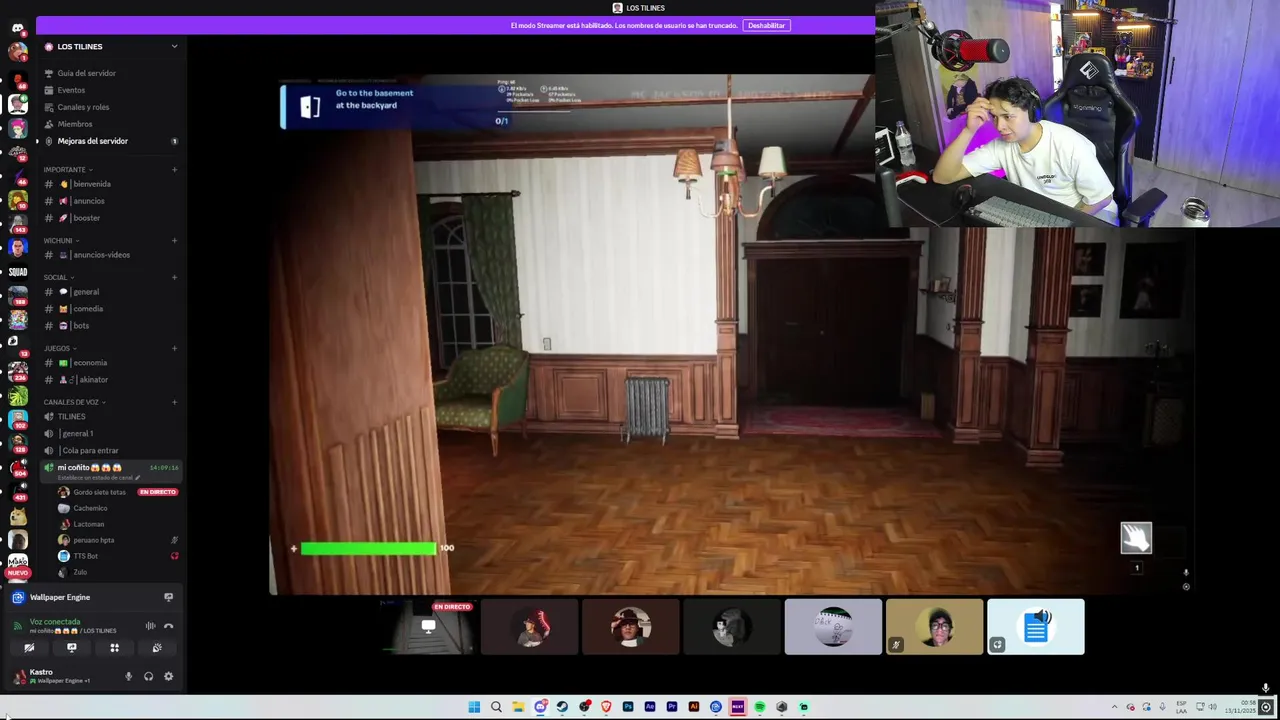
Task: Open Discord direct messages home icon
Action: tap(17, 28)
